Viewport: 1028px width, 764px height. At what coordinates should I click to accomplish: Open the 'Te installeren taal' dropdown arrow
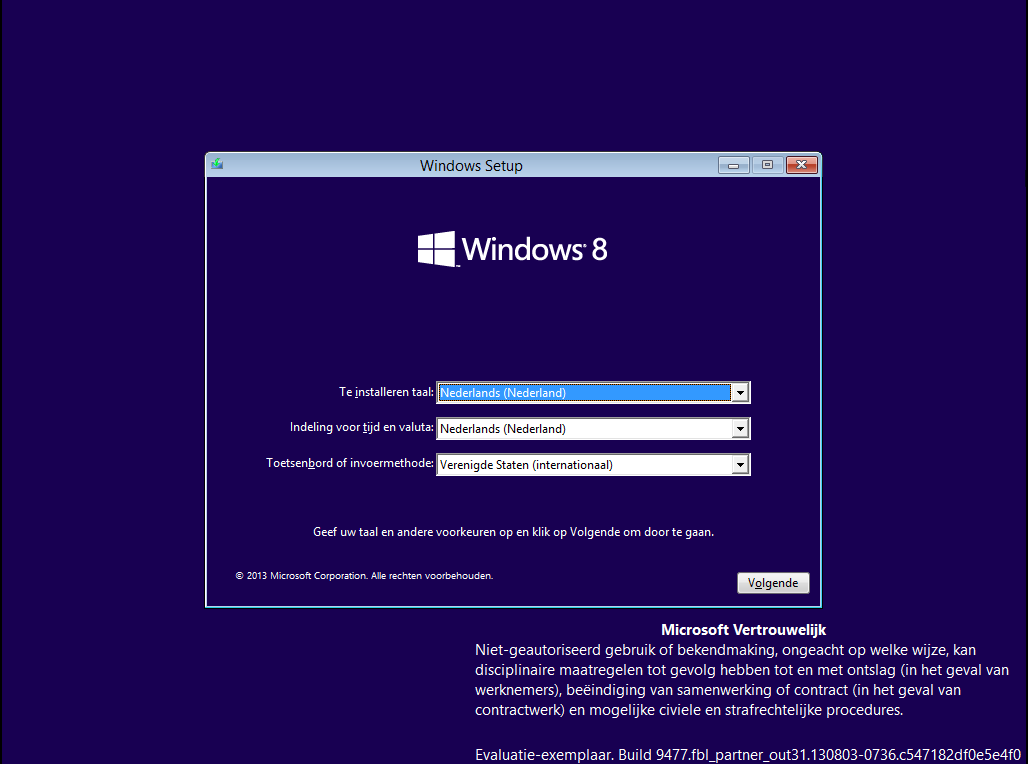(x=740, y=393)
